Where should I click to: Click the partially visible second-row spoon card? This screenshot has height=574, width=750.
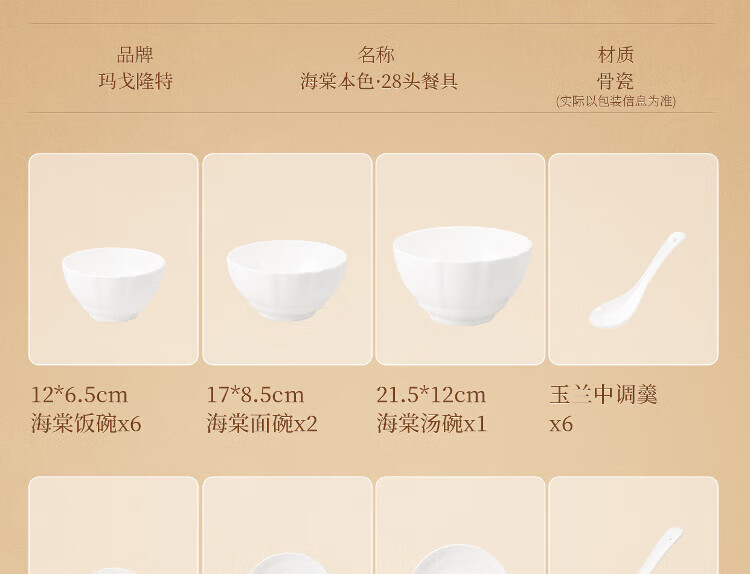(x=633, y=525)
